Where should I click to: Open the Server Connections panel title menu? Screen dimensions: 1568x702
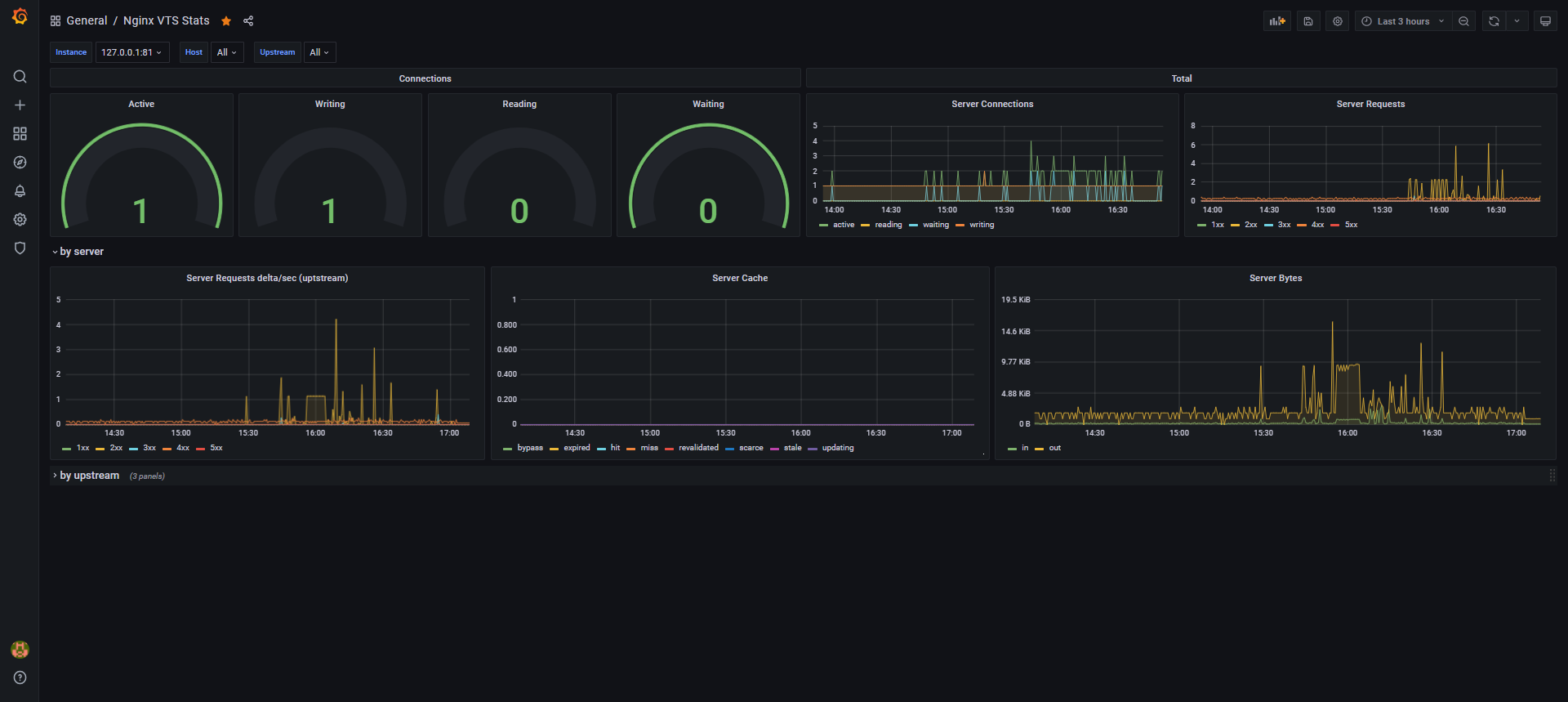pos(992,104)
